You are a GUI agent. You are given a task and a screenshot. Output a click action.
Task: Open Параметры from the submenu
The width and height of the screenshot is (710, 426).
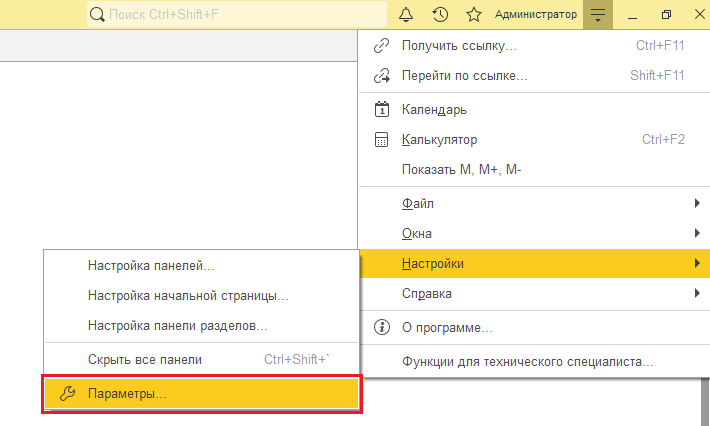click(x=201, y=393)
